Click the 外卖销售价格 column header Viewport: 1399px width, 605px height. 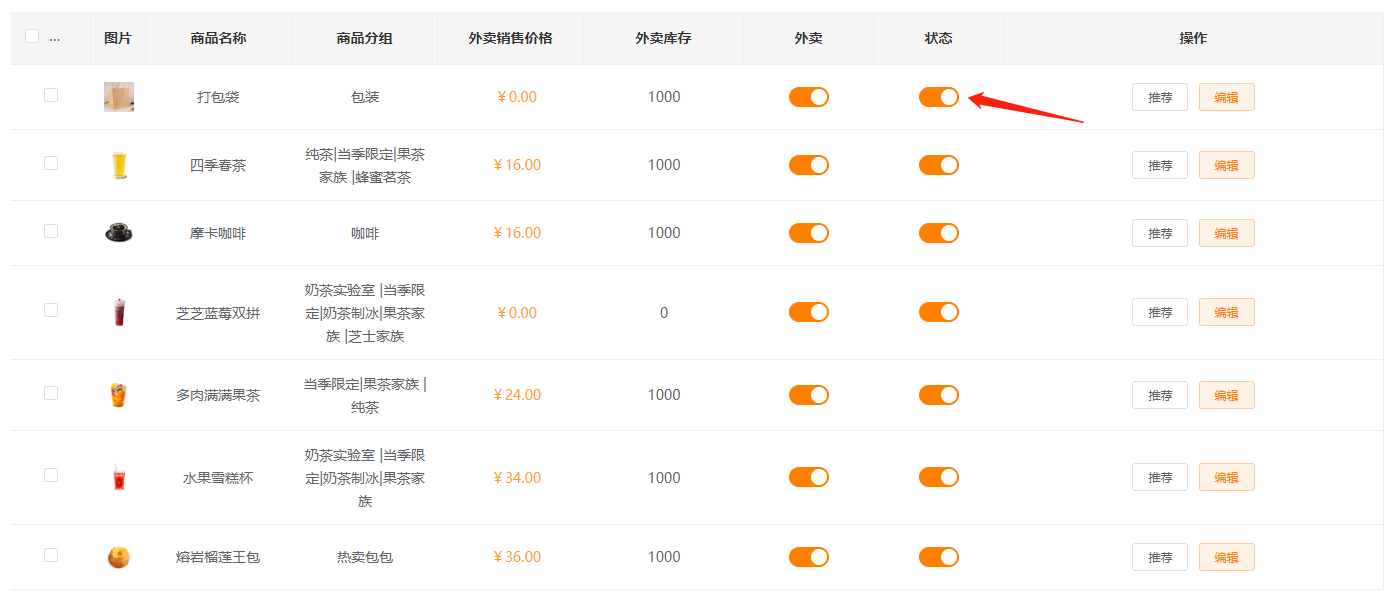click(x=510, y=38)
